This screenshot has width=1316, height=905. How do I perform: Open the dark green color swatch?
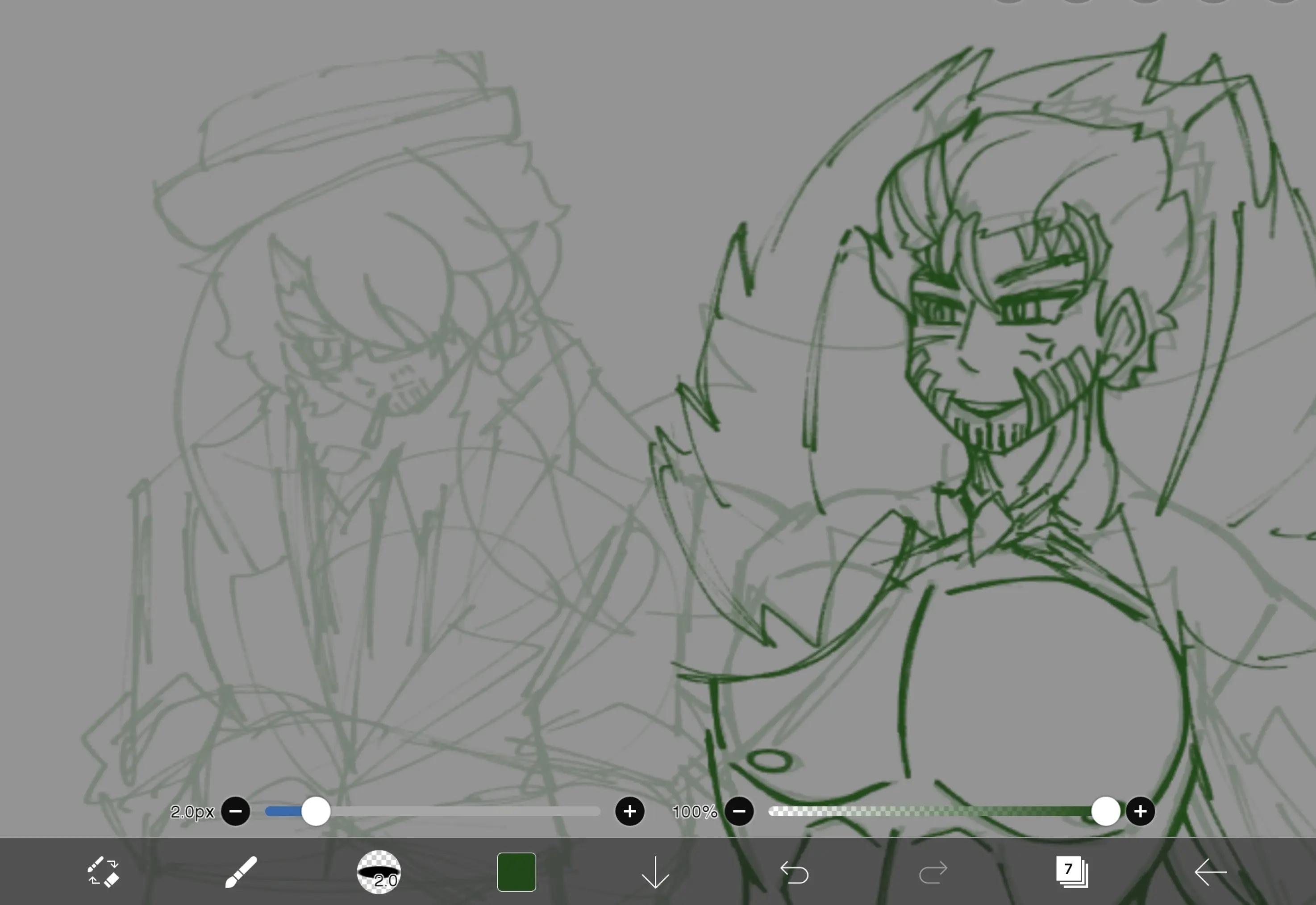516,872
